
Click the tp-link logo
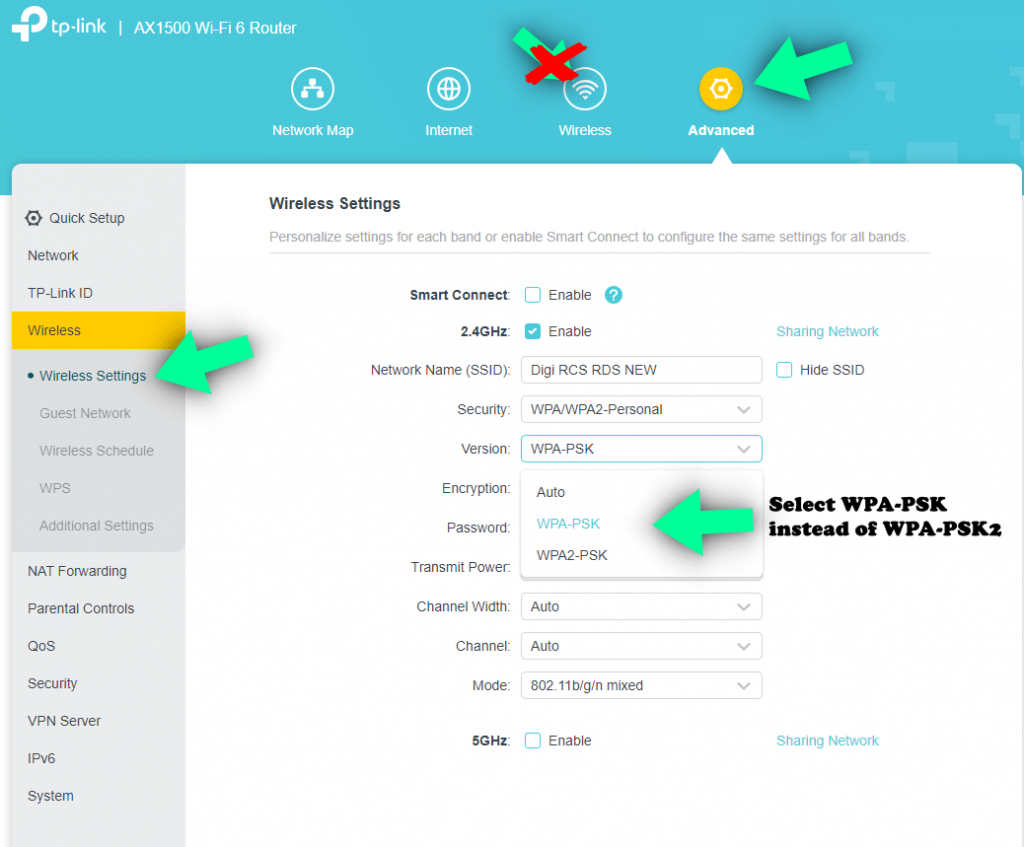click(x=58, y=27)
